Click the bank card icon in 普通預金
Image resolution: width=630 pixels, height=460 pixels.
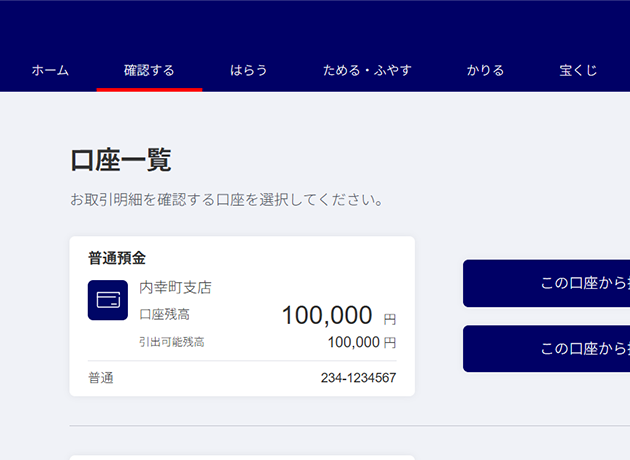pyautogui.click(x=108, y=300)
